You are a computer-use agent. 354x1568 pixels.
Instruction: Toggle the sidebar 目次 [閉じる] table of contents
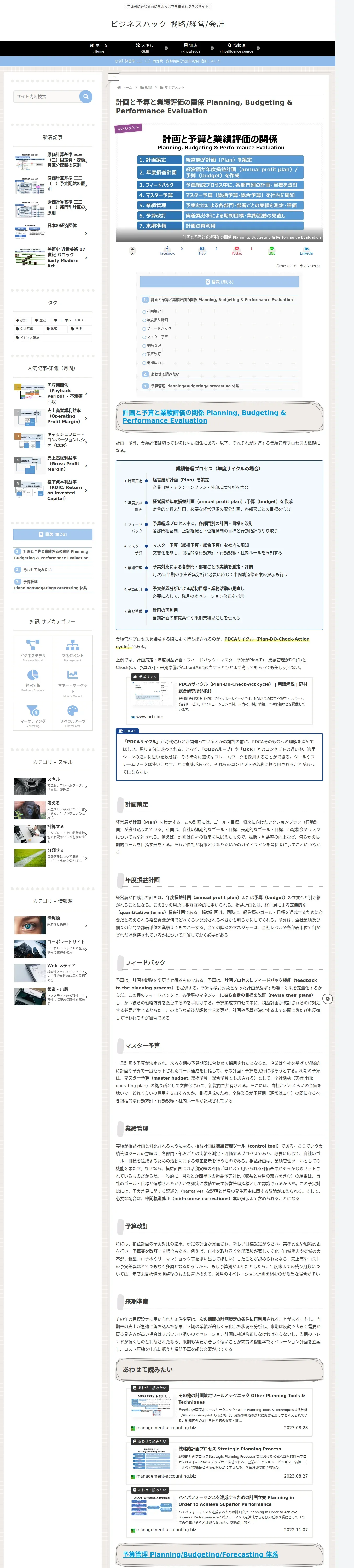click(x=53, y=534)
